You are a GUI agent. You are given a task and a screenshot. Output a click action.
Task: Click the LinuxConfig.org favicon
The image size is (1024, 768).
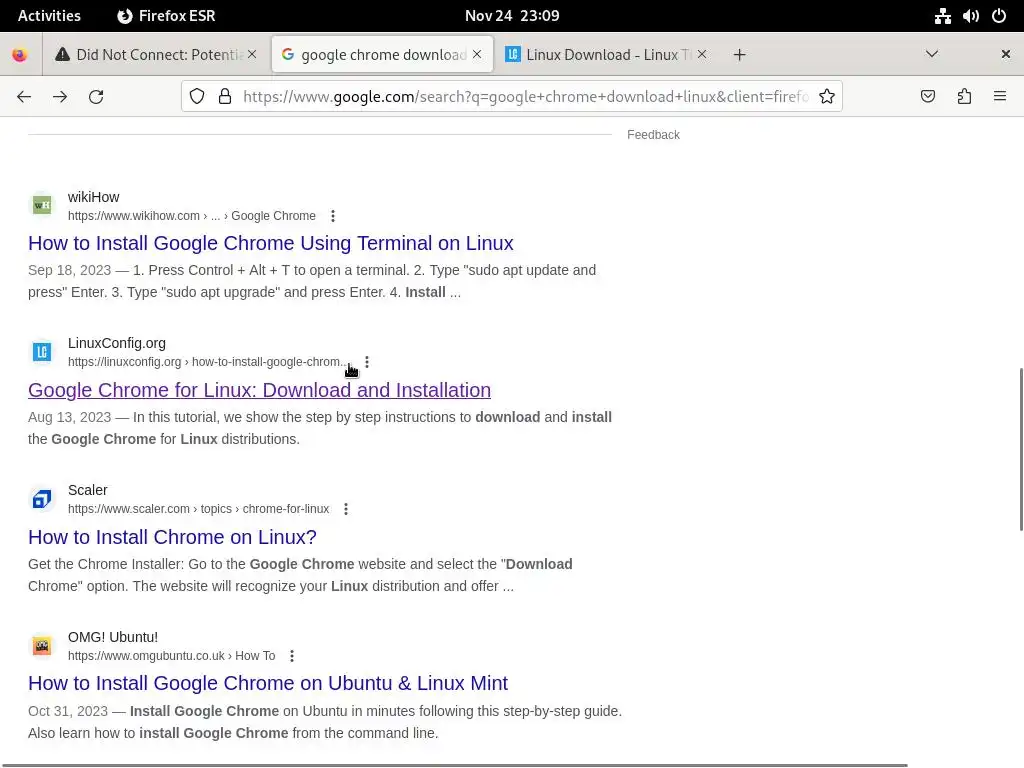pyautogui.click(x=42, y=352)
